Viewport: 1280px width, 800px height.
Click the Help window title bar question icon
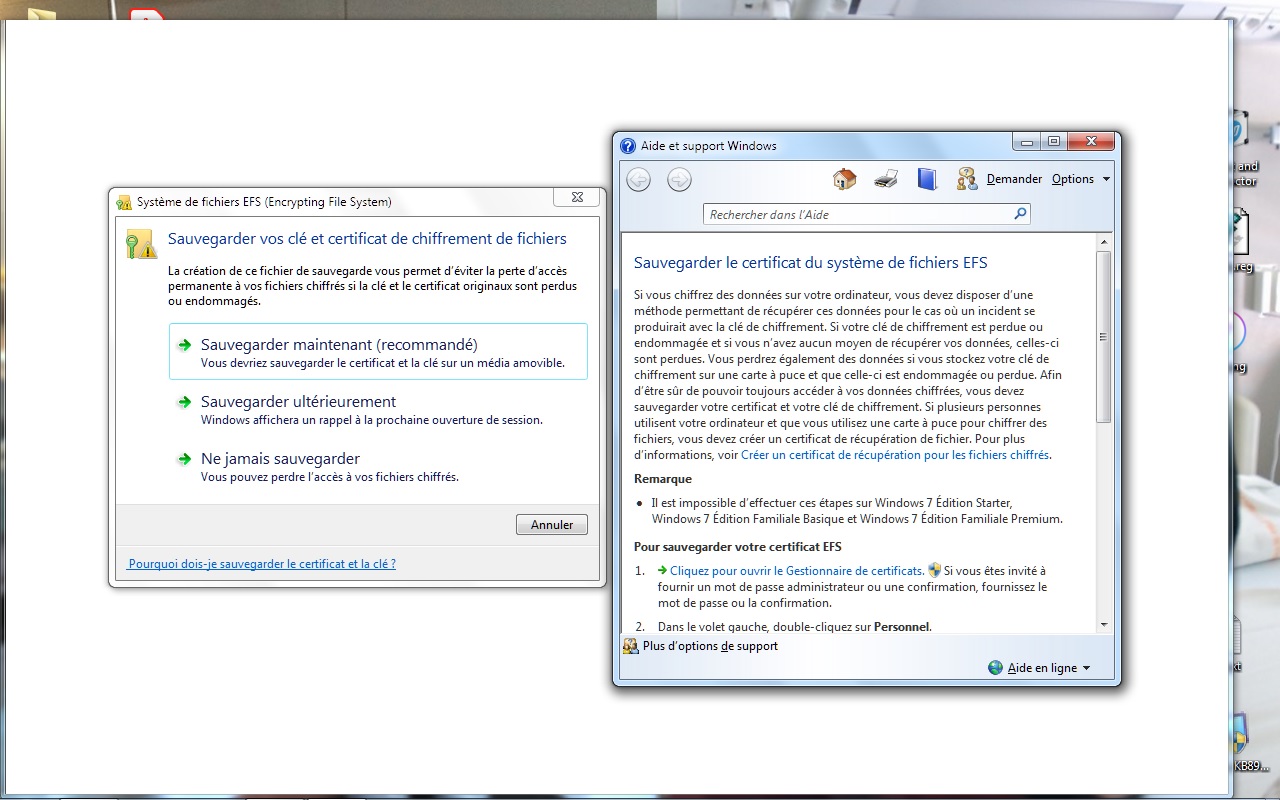click(628, 146)
